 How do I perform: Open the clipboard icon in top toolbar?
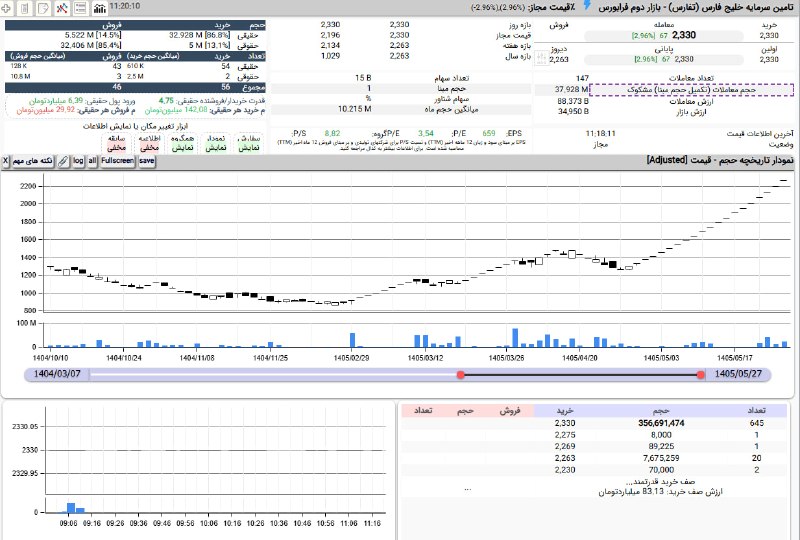click(x=24, y=8)
